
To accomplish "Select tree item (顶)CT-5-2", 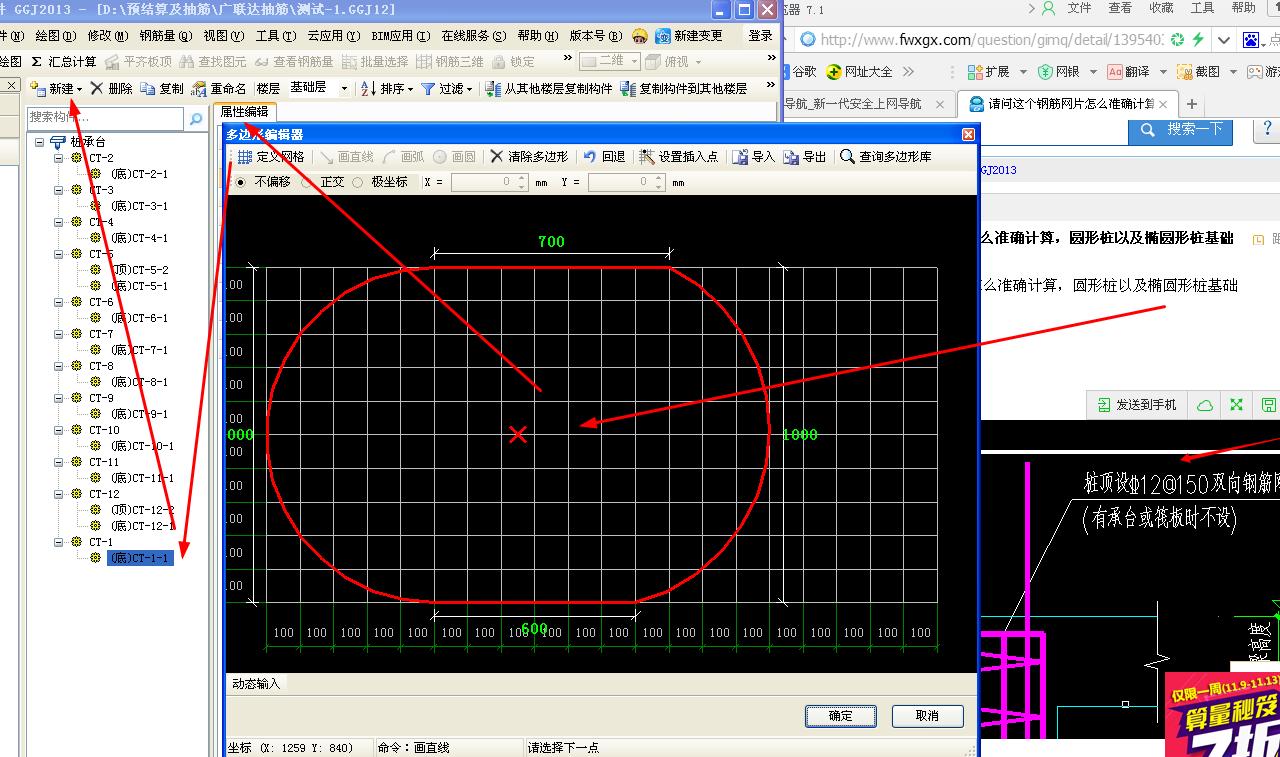I will pyautogui.click(x=139, y=270).
